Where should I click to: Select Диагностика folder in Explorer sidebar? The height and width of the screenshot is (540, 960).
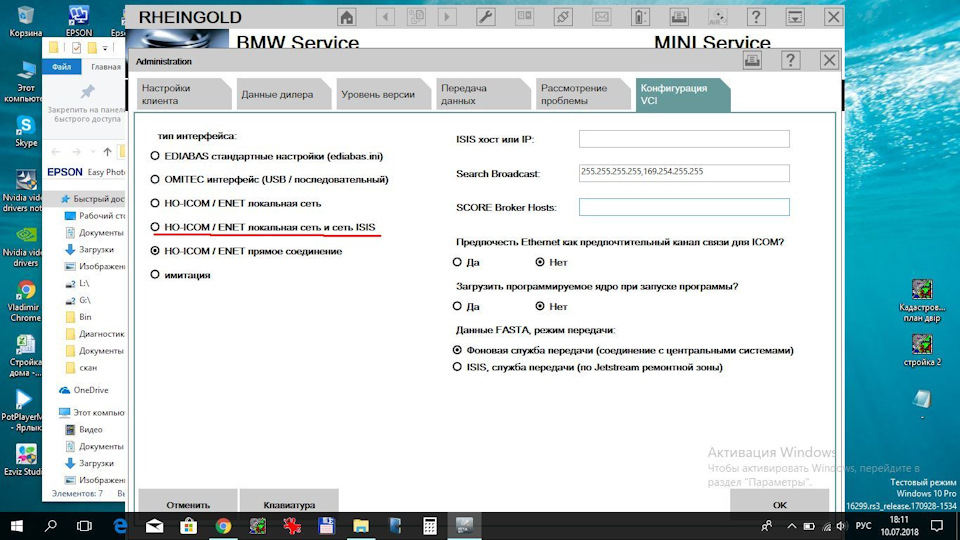(95, 334)
